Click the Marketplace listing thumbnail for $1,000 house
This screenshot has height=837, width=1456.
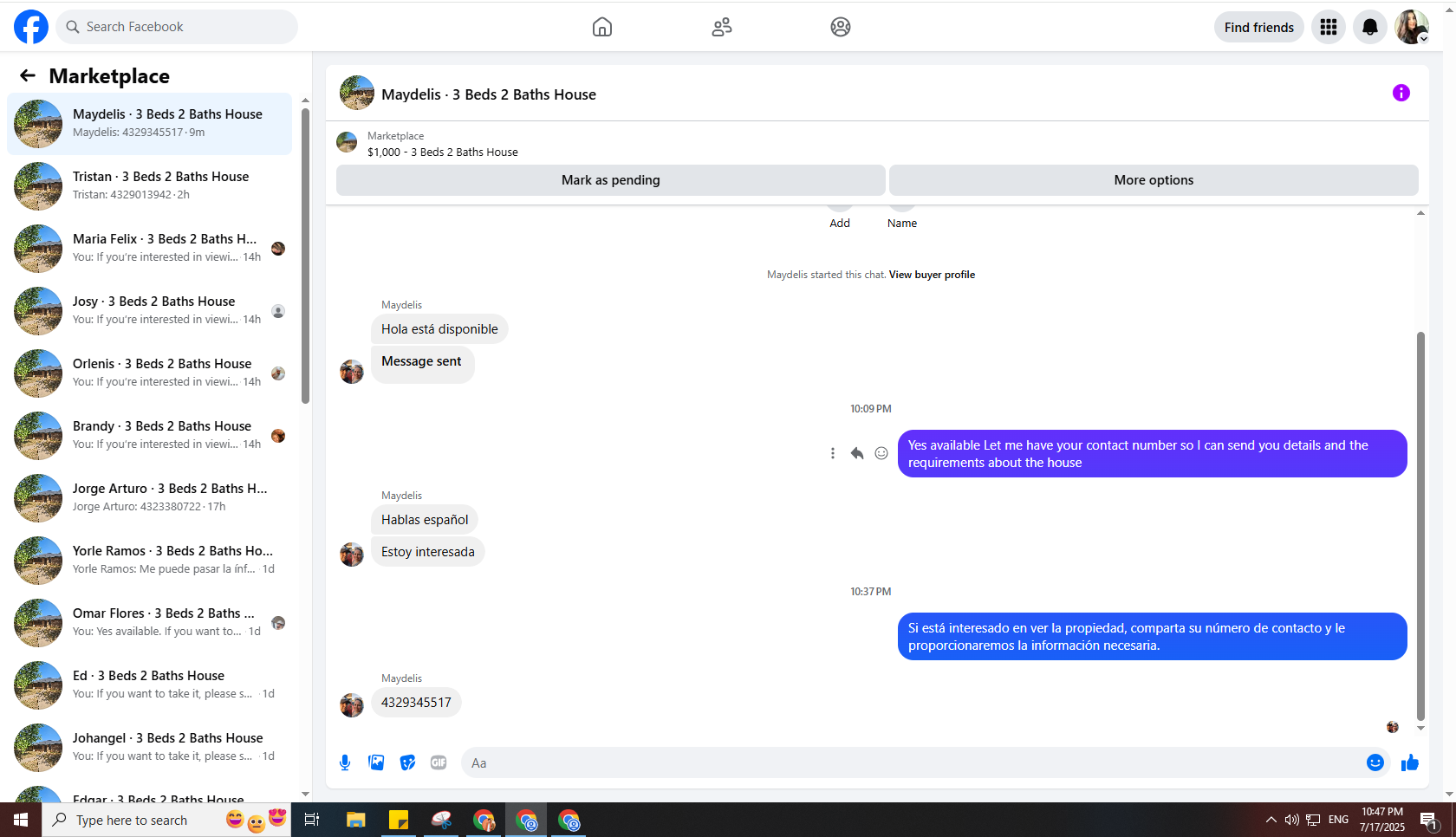point(347,142)
